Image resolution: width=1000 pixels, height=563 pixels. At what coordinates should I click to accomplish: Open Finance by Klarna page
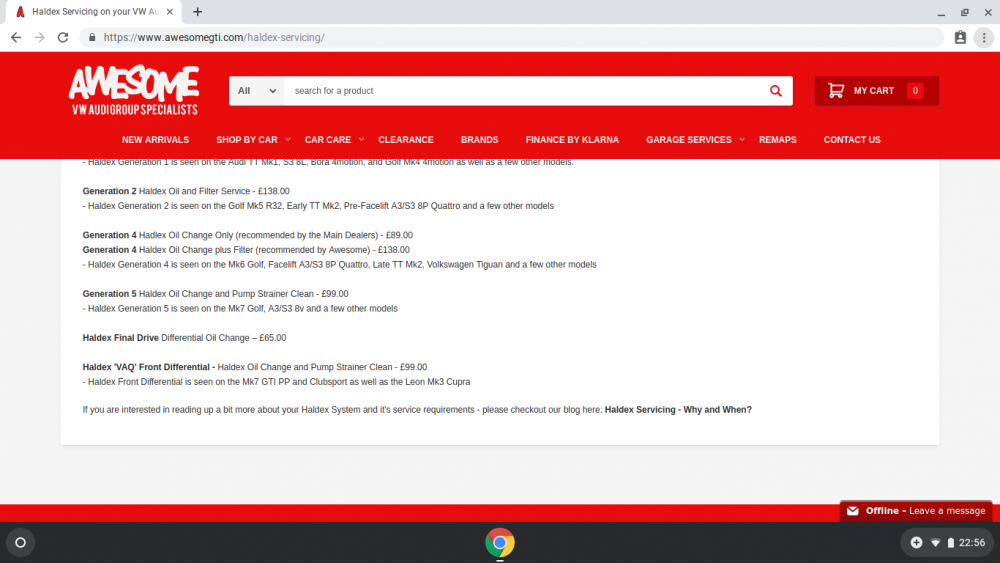[572, 140]
